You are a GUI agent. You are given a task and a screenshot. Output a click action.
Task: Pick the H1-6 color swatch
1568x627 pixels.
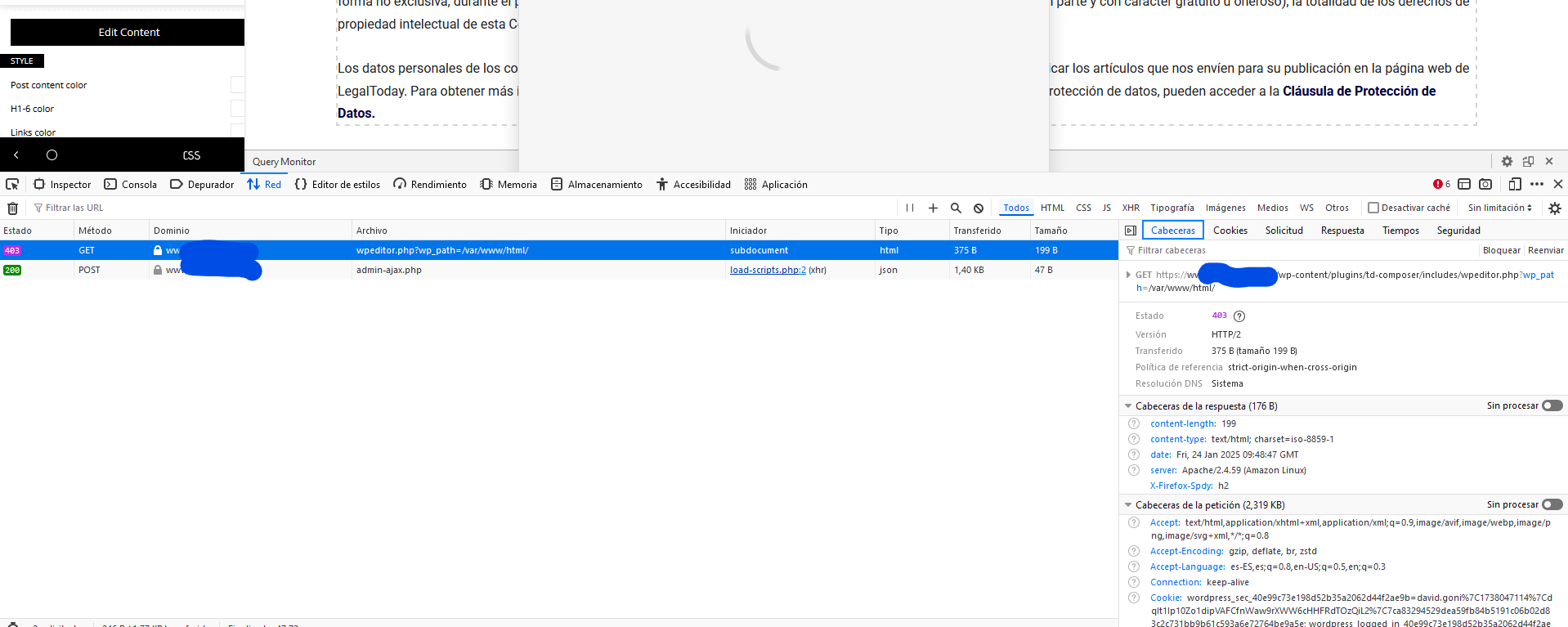click(x=237, y=109)
